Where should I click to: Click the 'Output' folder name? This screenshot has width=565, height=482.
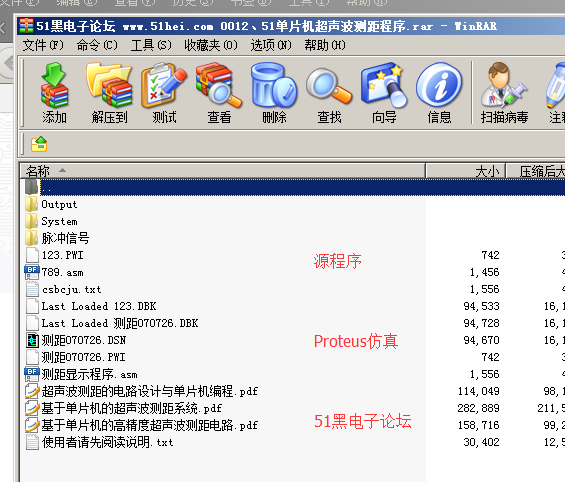point(59,204)
